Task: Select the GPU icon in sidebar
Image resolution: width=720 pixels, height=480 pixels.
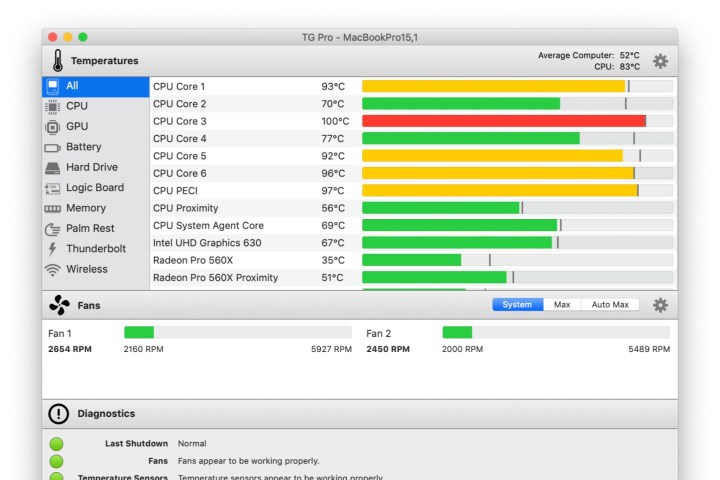Action: 53,127
